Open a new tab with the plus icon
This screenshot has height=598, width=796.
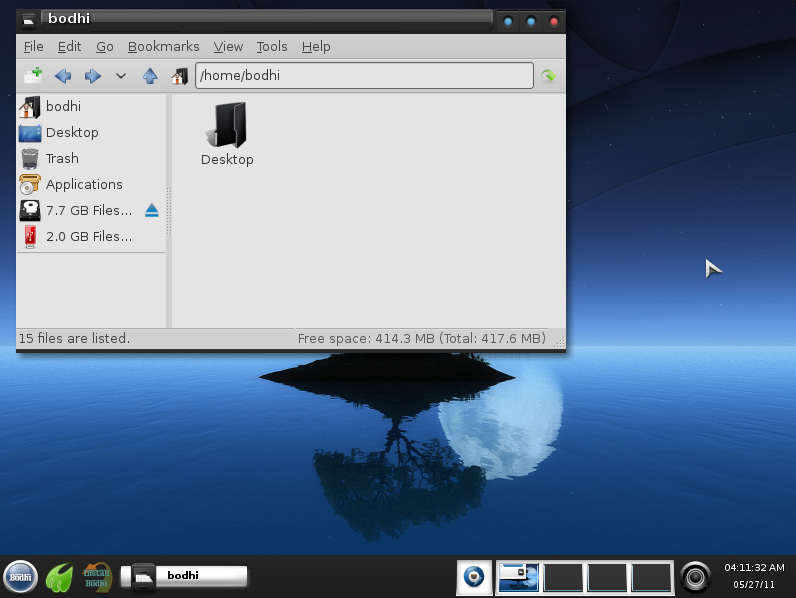pyautogui.click(x=34, y=76)
